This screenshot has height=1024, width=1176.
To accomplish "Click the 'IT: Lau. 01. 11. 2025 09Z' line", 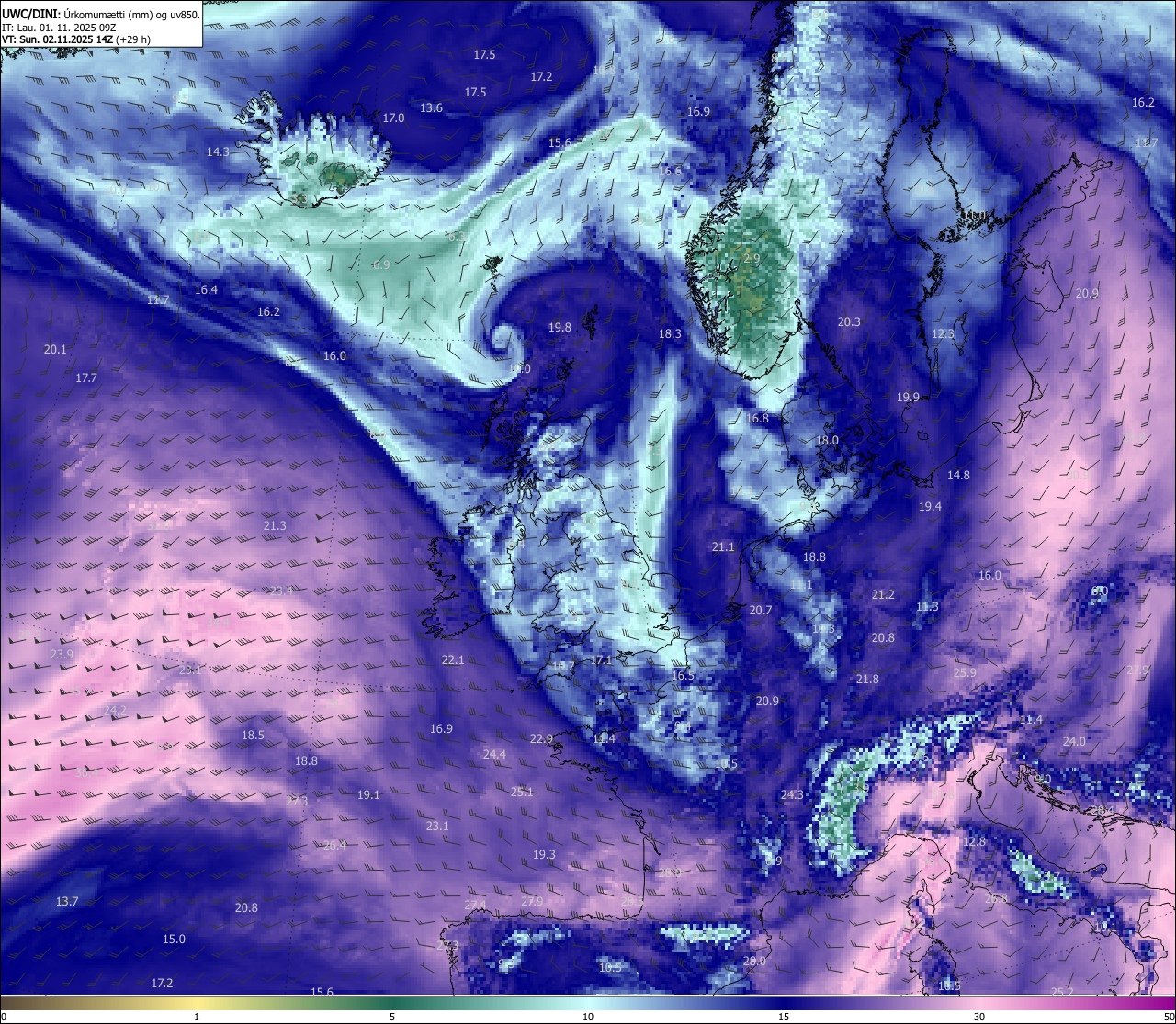I will [59, 28].
